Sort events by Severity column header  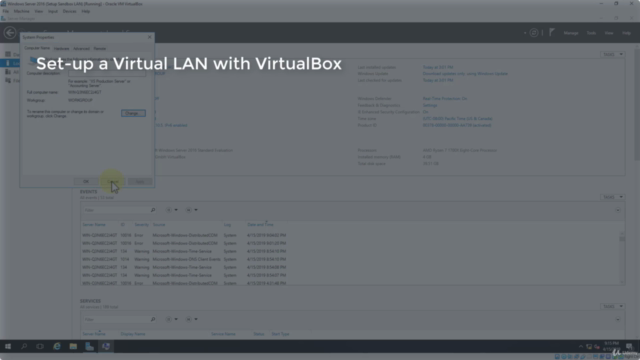pyautogui.click(x=141, y=224)
